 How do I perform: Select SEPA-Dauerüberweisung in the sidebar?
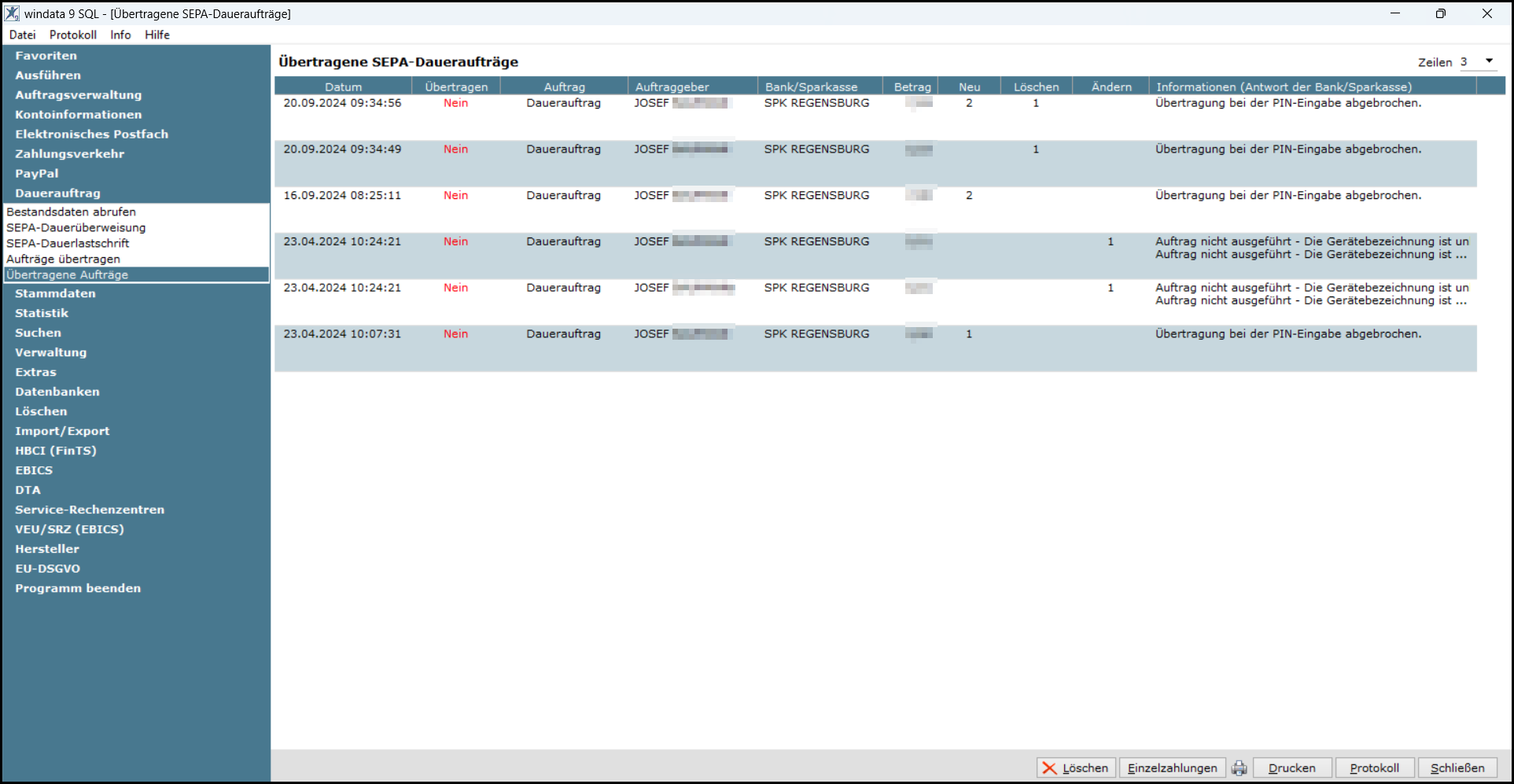(76, 228)
